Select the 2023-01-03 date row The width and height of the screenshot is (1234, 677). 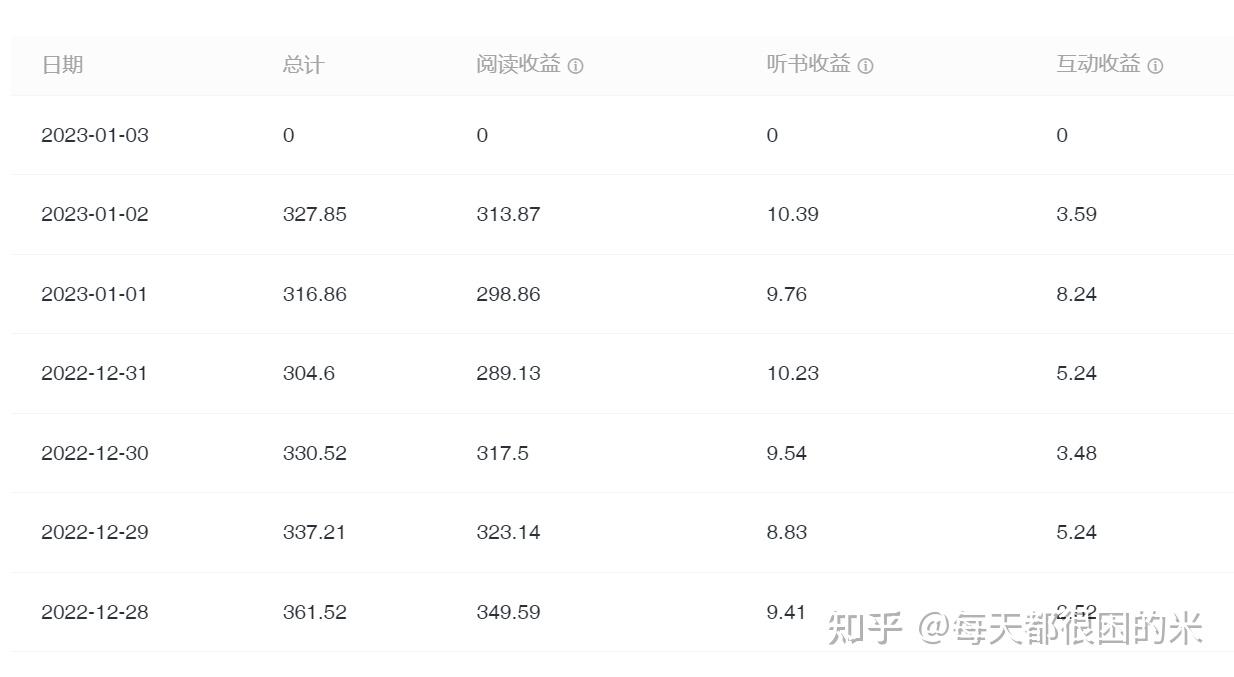94,135
